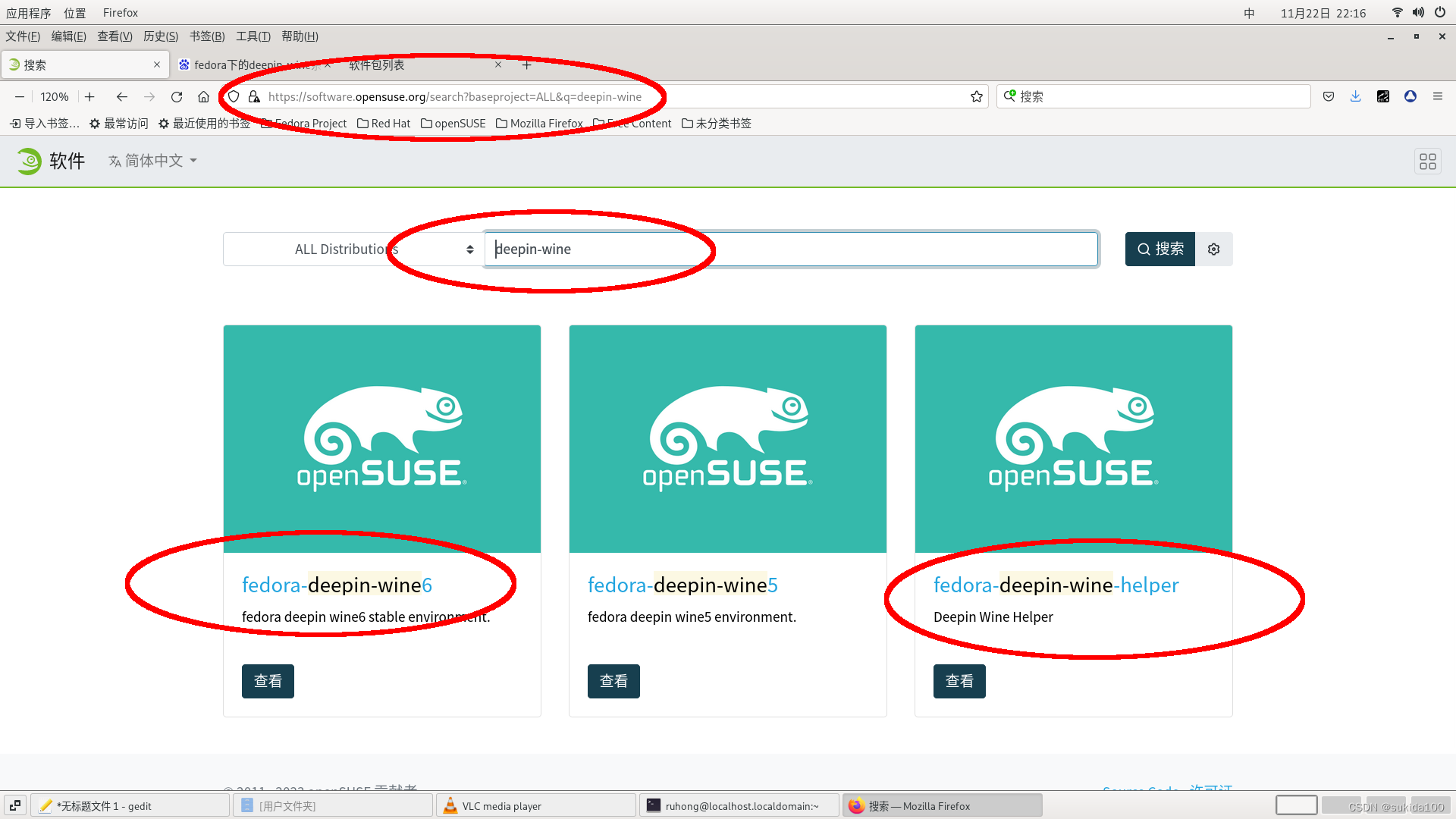Click the deepin-wine search input field
This screenshot has height=819, width=1456.
point(790,249)
